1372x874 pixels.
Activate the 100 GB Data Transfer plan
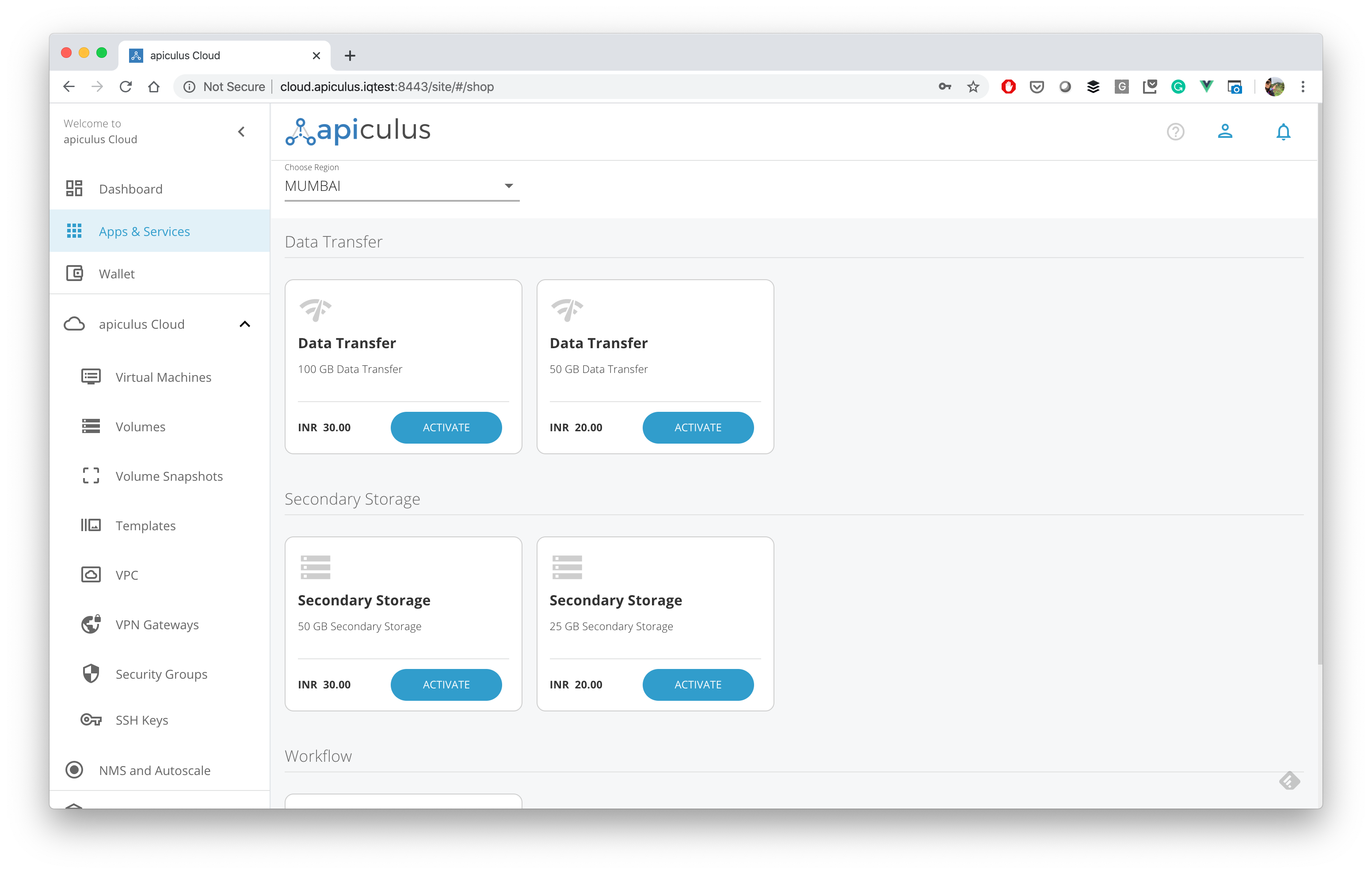point(446,427)
